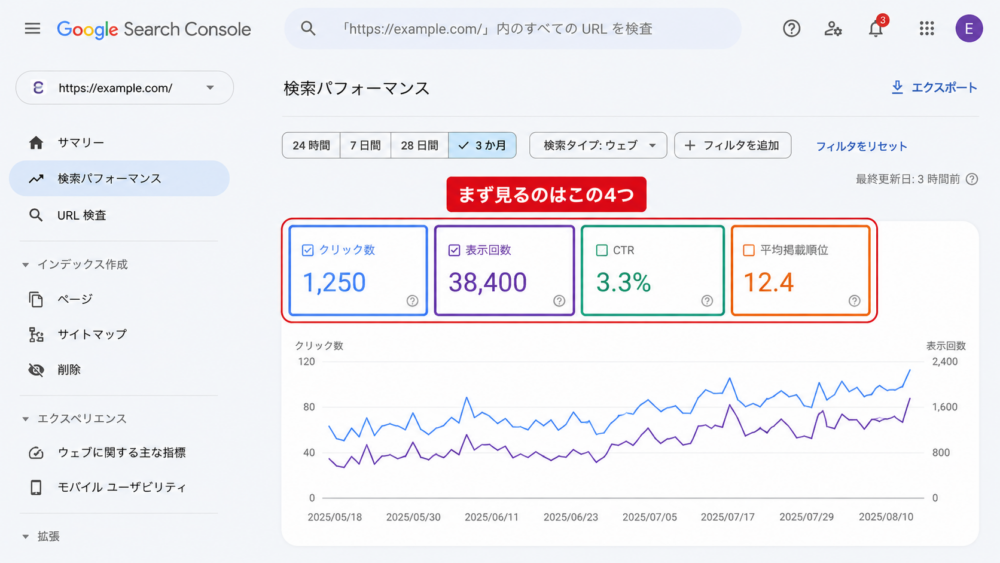Click the サイトマップ sidebar icon
This screenshot has width=1000, height=563.
click(x=36, y=335)
